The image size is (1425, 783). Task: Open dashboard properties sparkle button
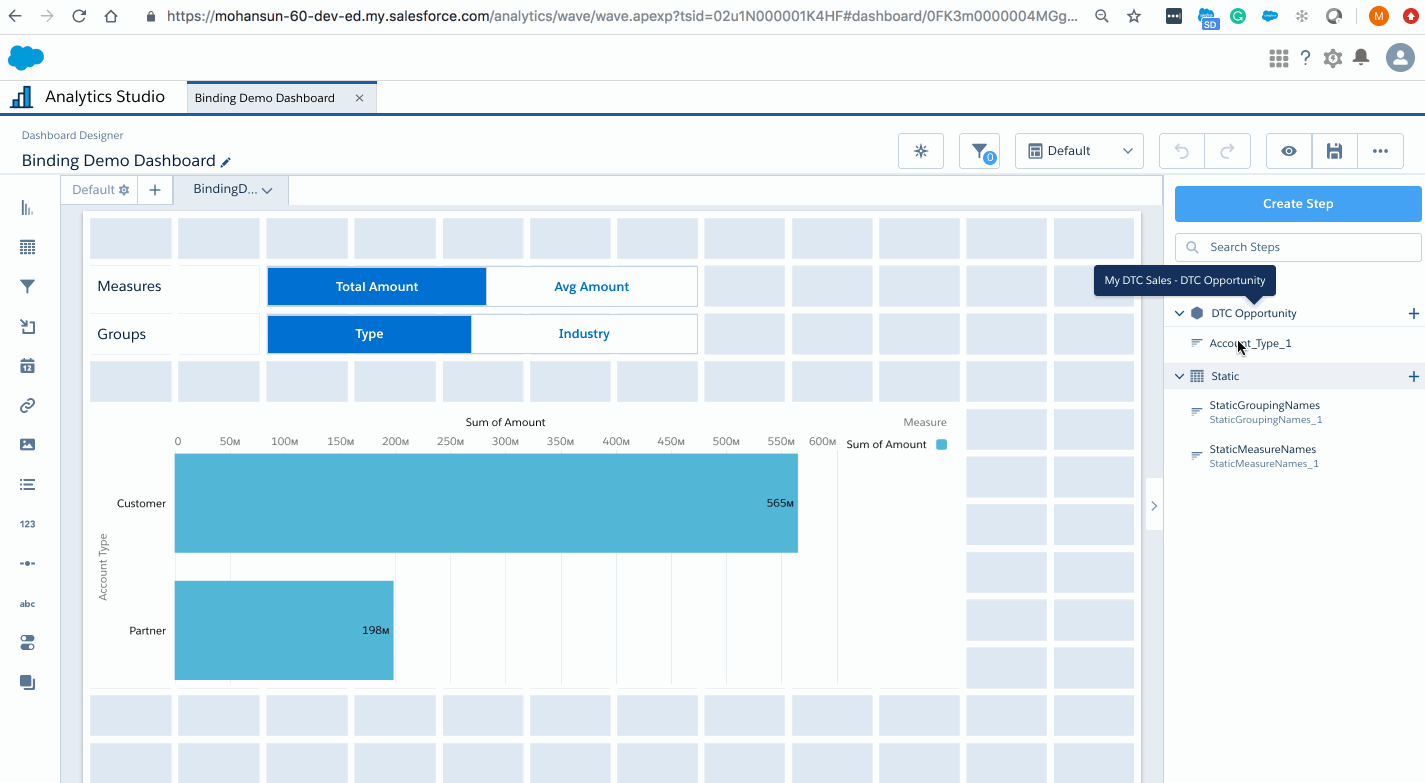pyautogui.click(x=921, y=151)
